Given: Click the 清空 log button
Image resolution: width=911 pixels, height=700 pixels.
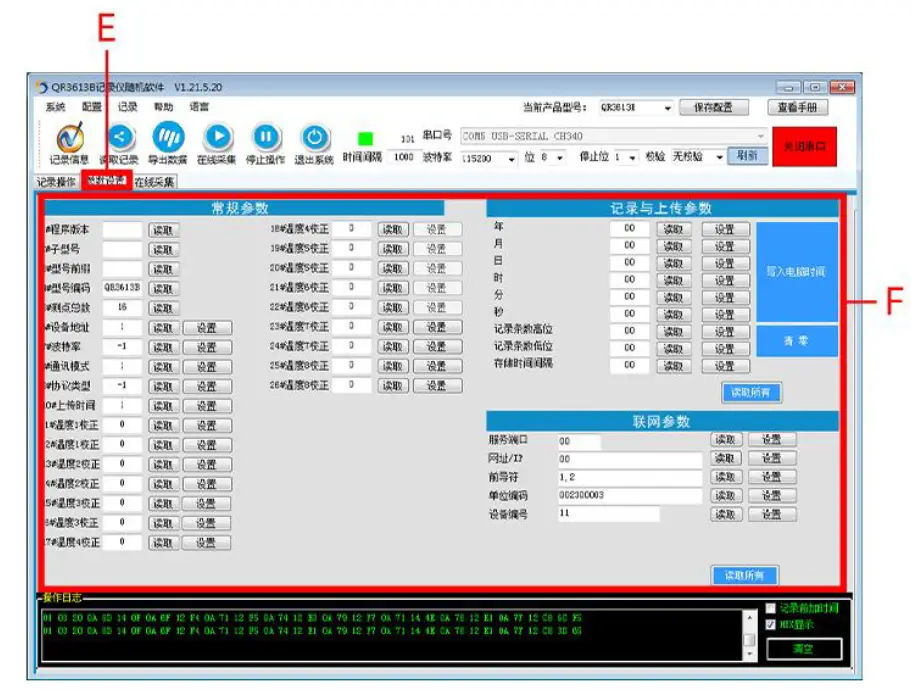Looking at the screenshot, I should [804, 649].
